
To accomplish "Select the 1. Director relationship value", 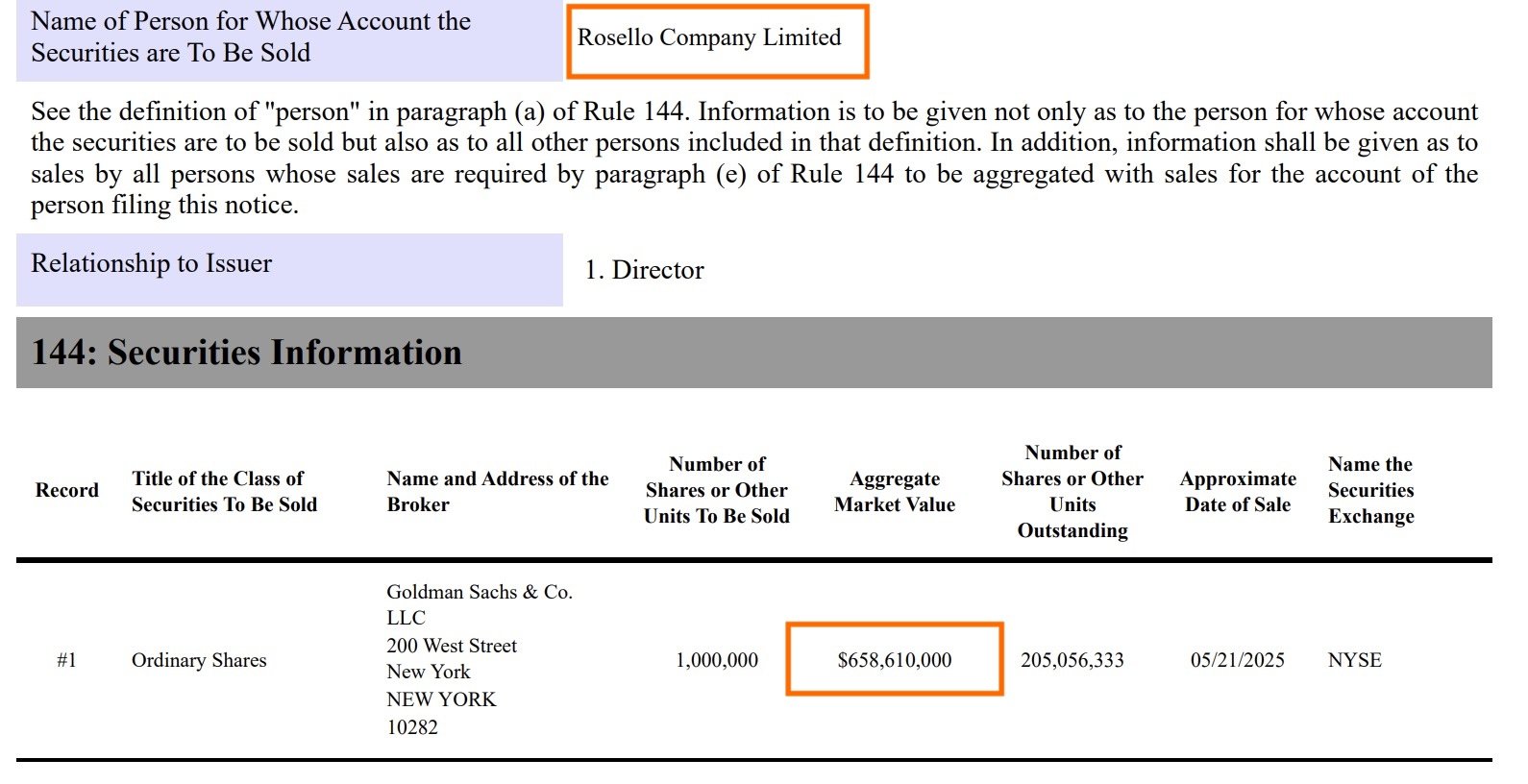I will [644, 270].
